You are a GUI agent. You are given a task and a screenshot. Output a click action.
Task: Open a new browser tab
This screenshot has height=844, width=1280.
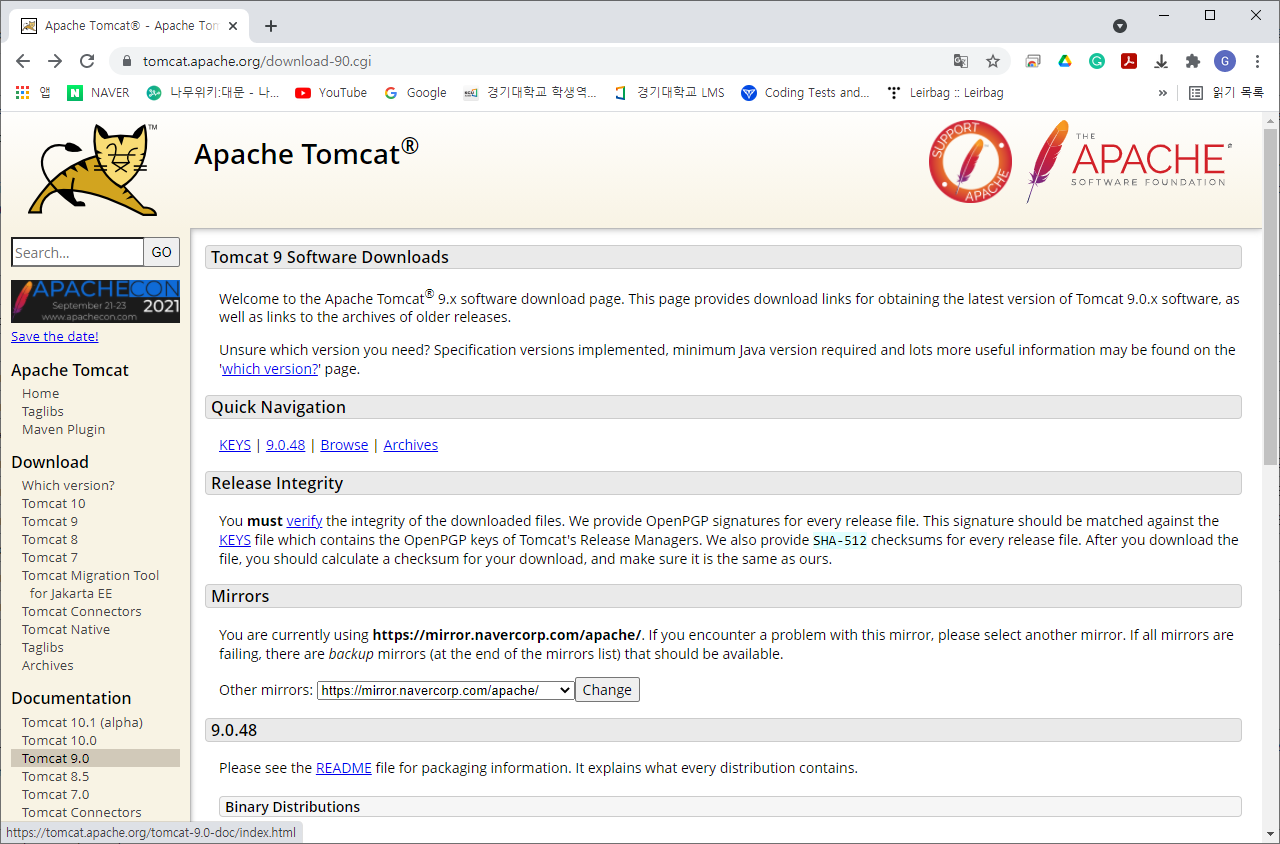[x=271, y=26]
